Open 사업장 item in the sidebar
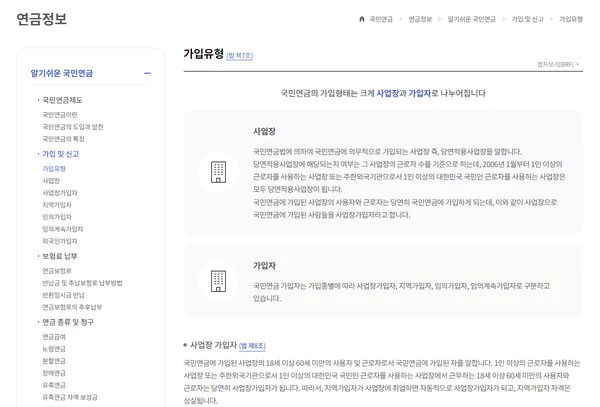Screen dimensions: 600x407 pos(51,181)
